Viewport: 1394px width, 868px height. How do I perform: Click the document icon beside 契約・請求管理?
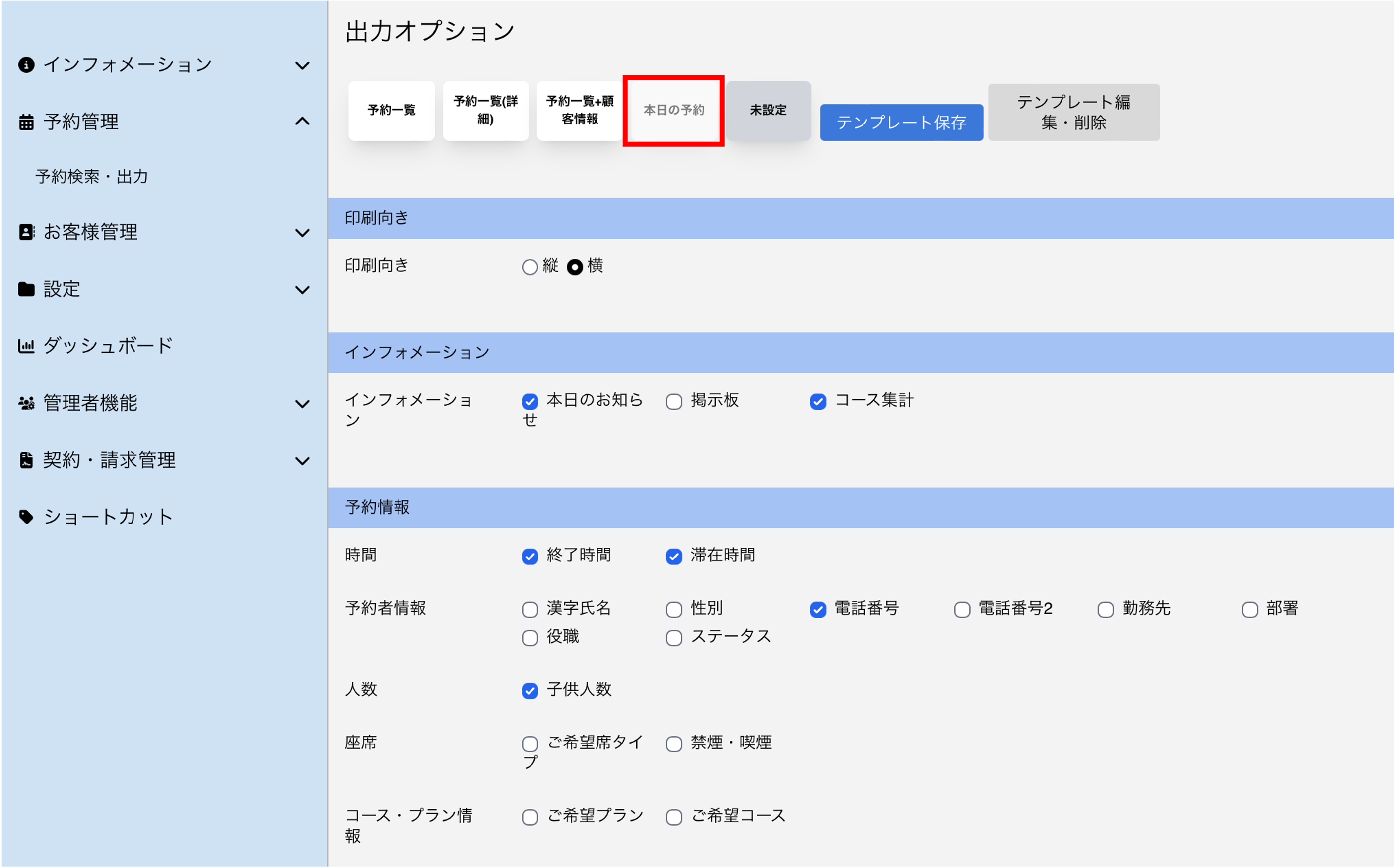click(x=26, y=460)
